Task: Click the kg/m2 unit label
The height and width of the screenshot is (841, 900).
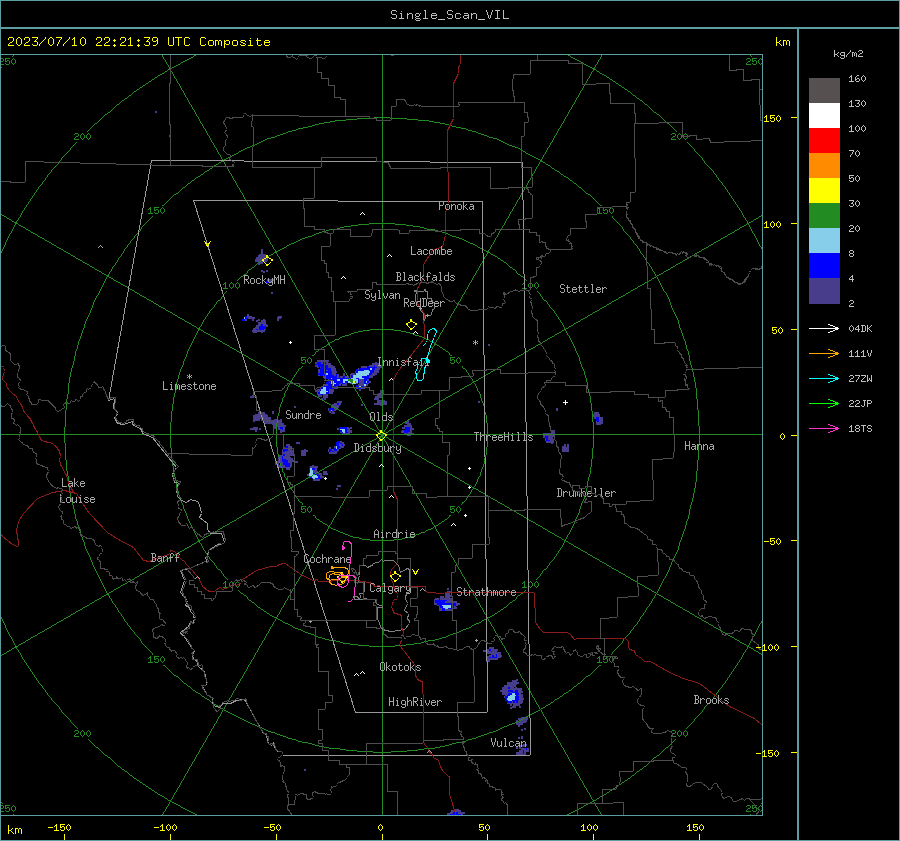Action: 848,54
